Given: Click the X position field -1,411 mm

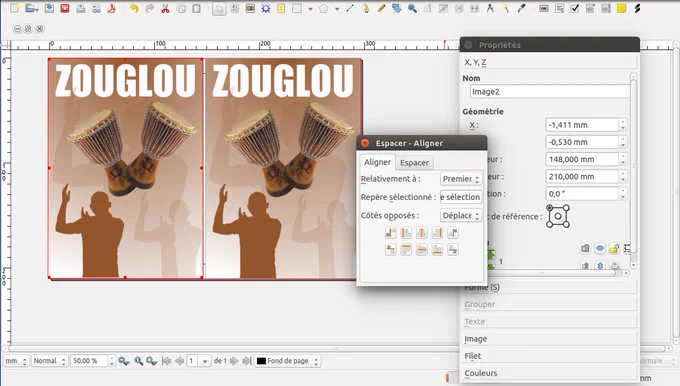Looking at the screenshot, I should [582, 125].
